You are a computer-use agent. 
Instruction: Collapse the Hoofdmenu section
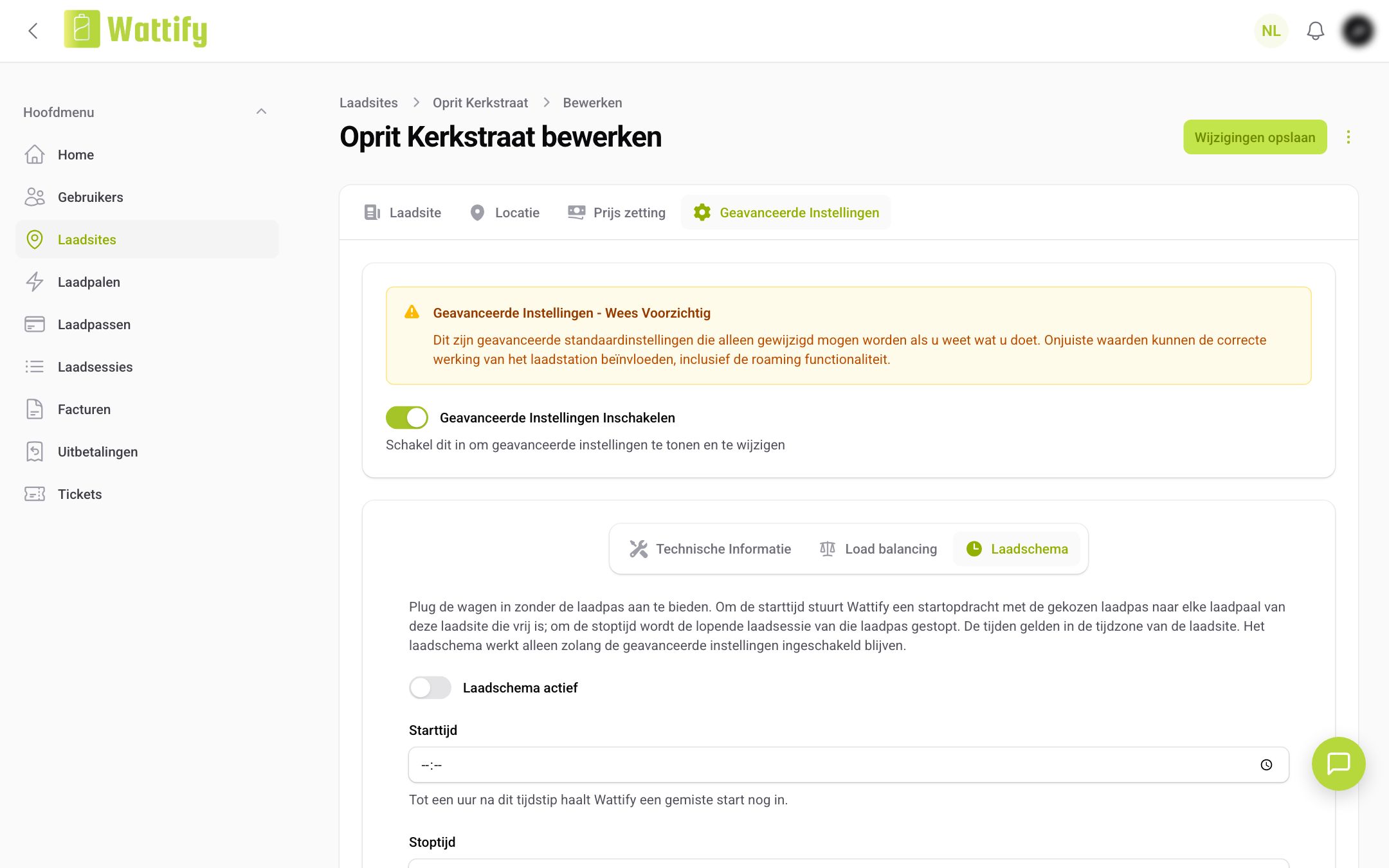[261, 112]
